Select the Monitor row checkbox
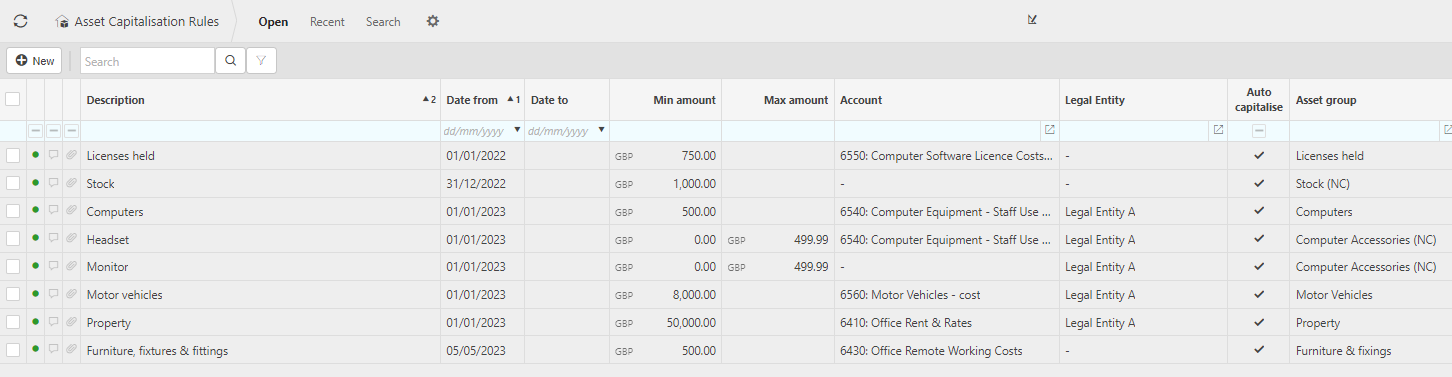 13,267
